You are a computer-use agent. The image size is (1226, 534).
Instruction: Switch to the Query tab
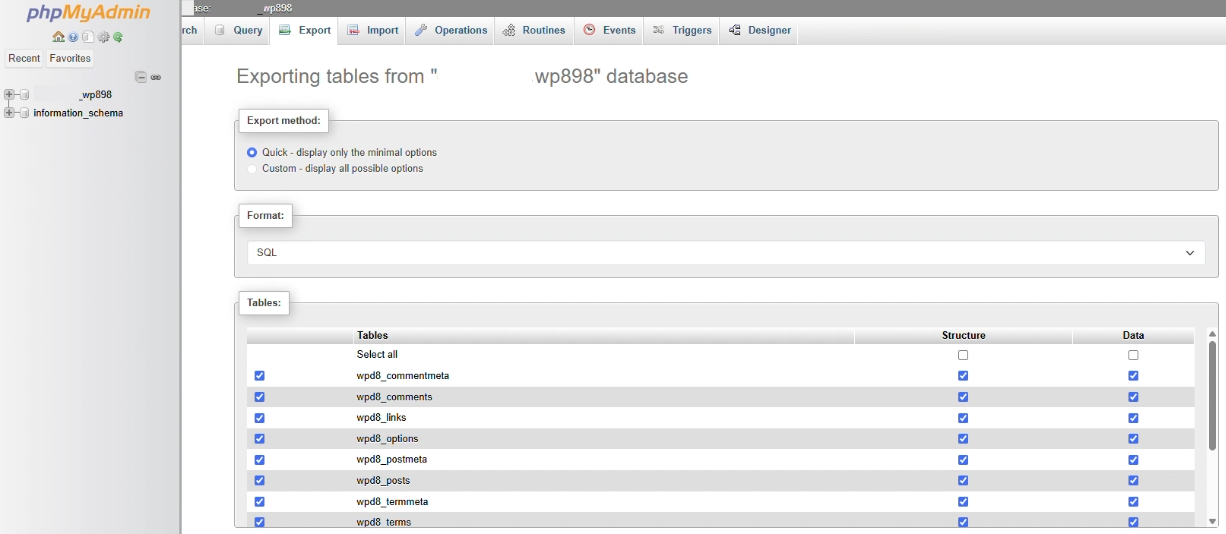point(238,30)
